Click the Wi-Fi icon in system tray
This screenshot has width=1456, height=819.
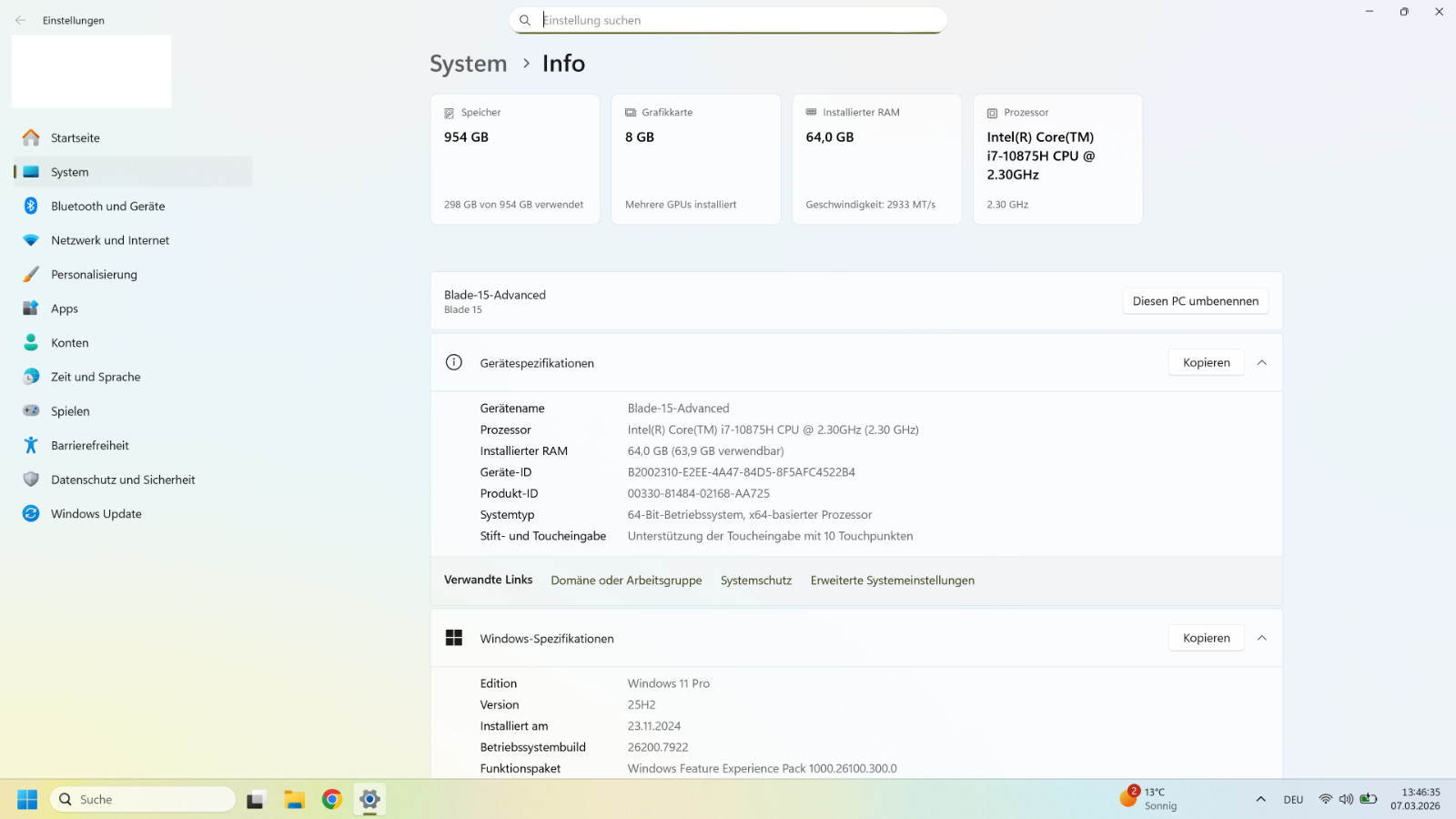coord(1325,799)
